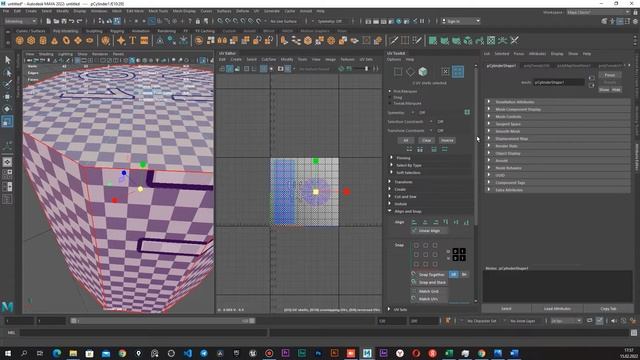The image size is (640, 360).
Task: Click the Copy Tab button
Action: [x=608, y=309]
